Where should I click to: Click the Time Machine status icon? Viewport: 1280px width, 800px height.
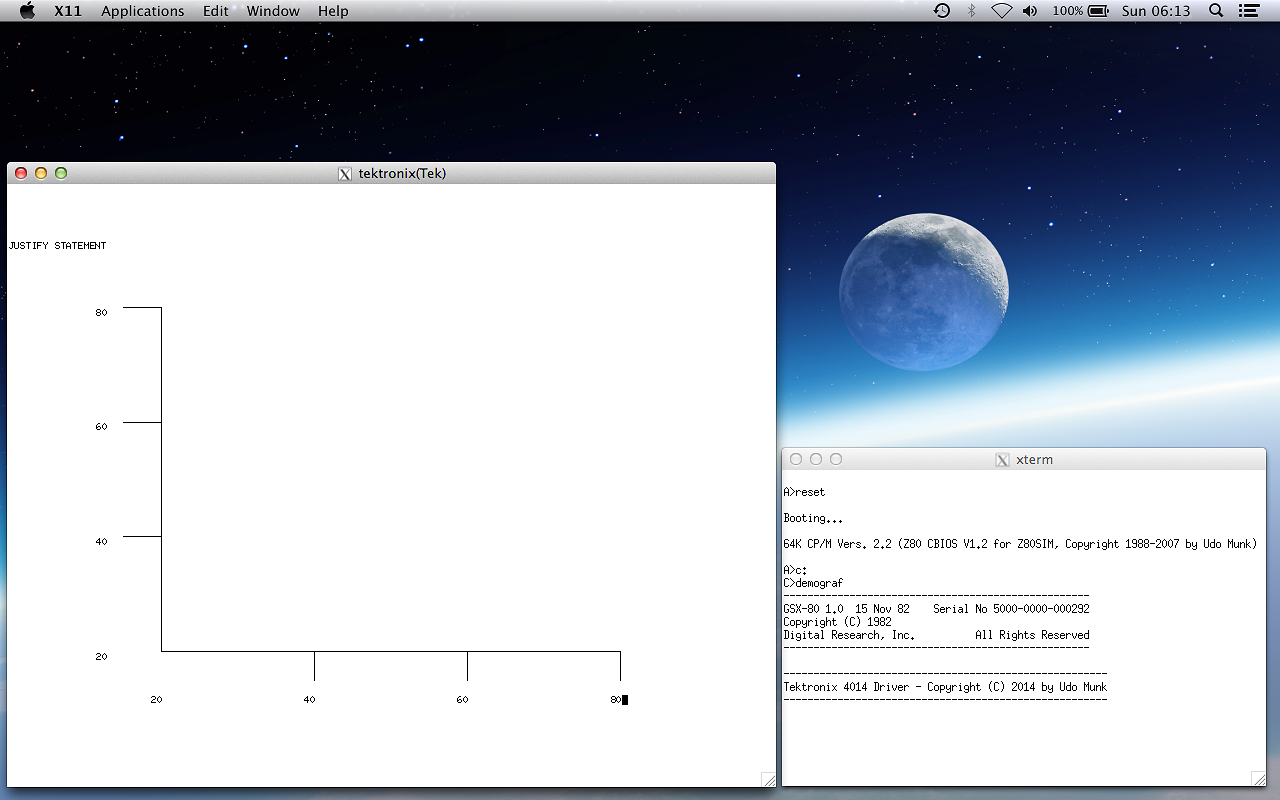[942, 11]
